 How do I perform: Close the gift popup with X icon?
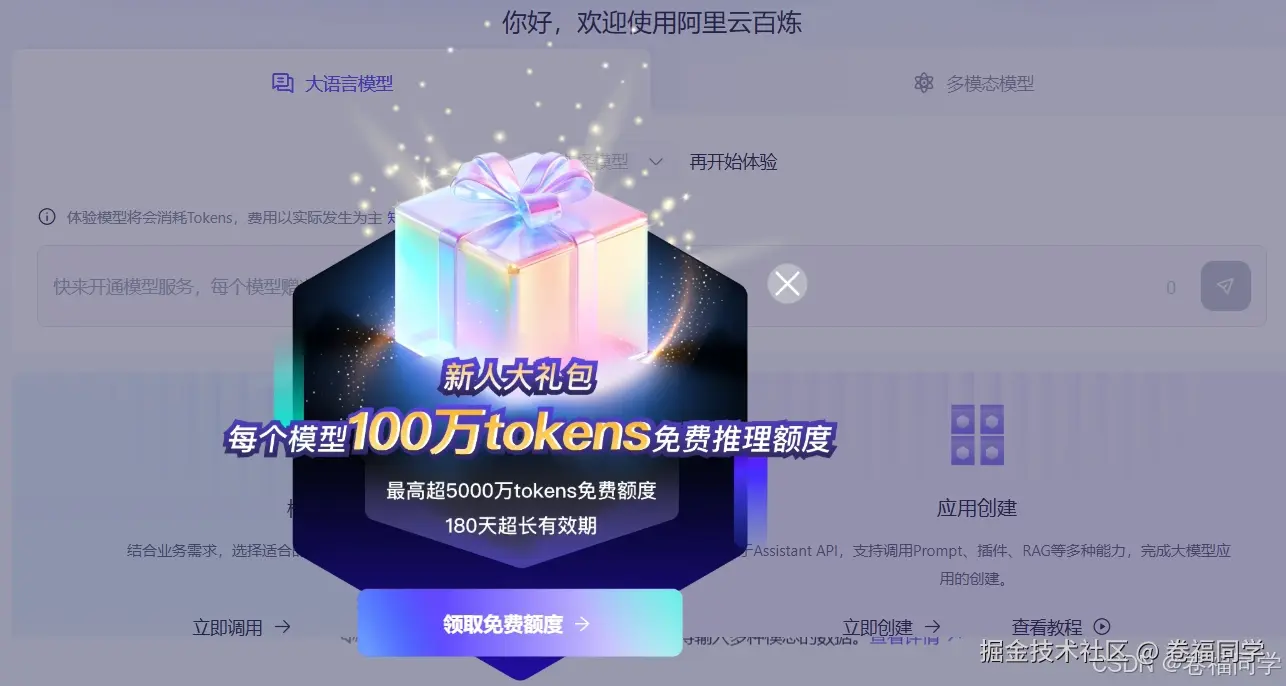pos(787,284)
